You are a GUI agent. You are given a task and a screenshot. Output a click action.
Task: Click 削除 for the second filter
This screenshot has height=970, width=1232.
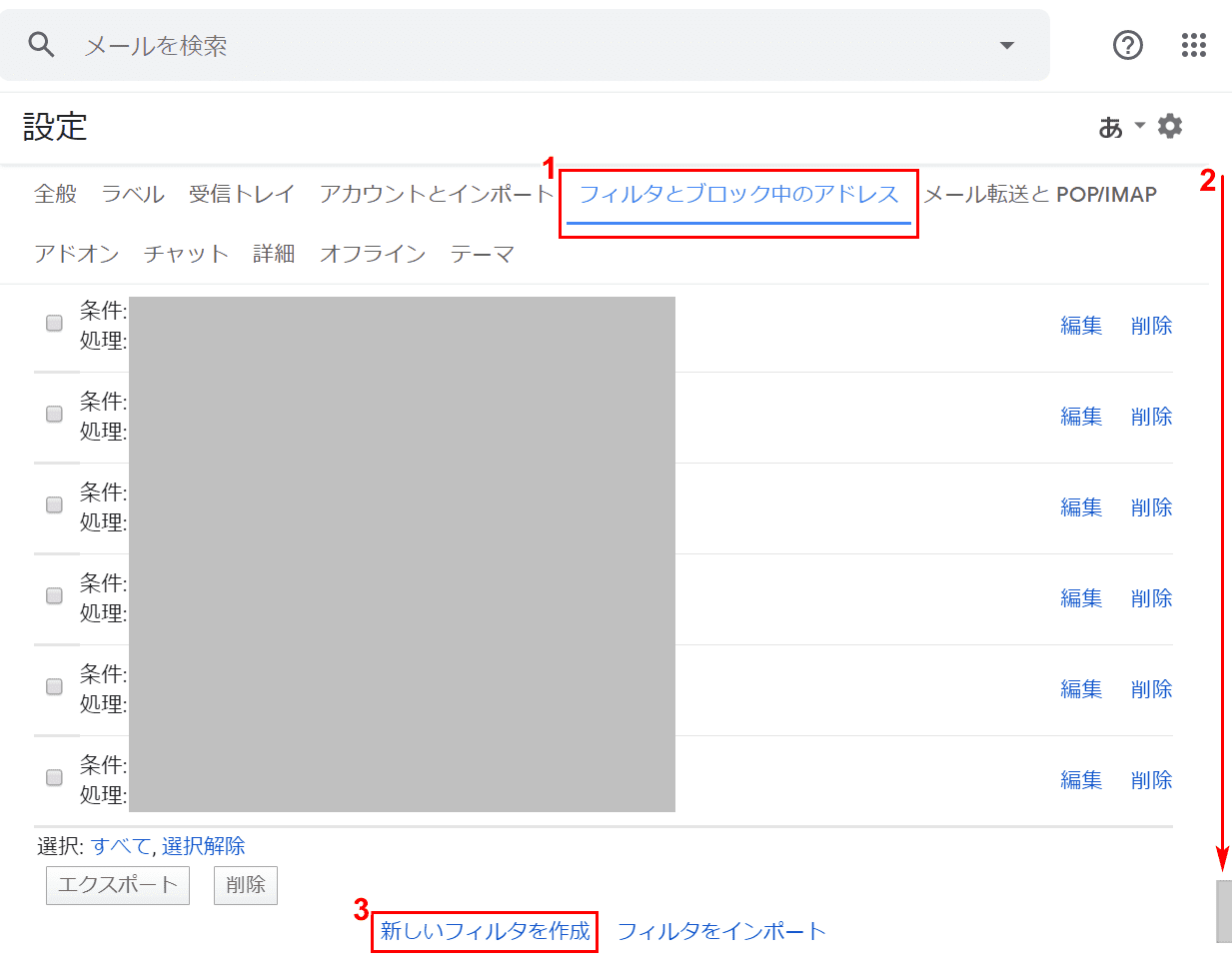[x=1152, y=417]
